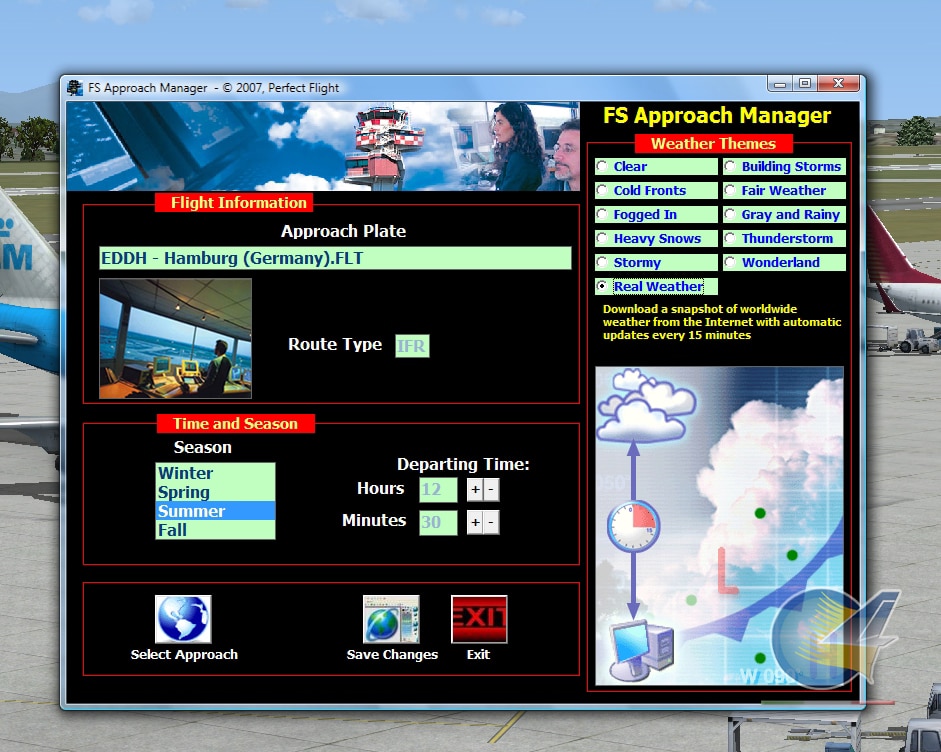Click the app icon in title bar
Viewport: 941px width, 752px height.
coord(75,87)
